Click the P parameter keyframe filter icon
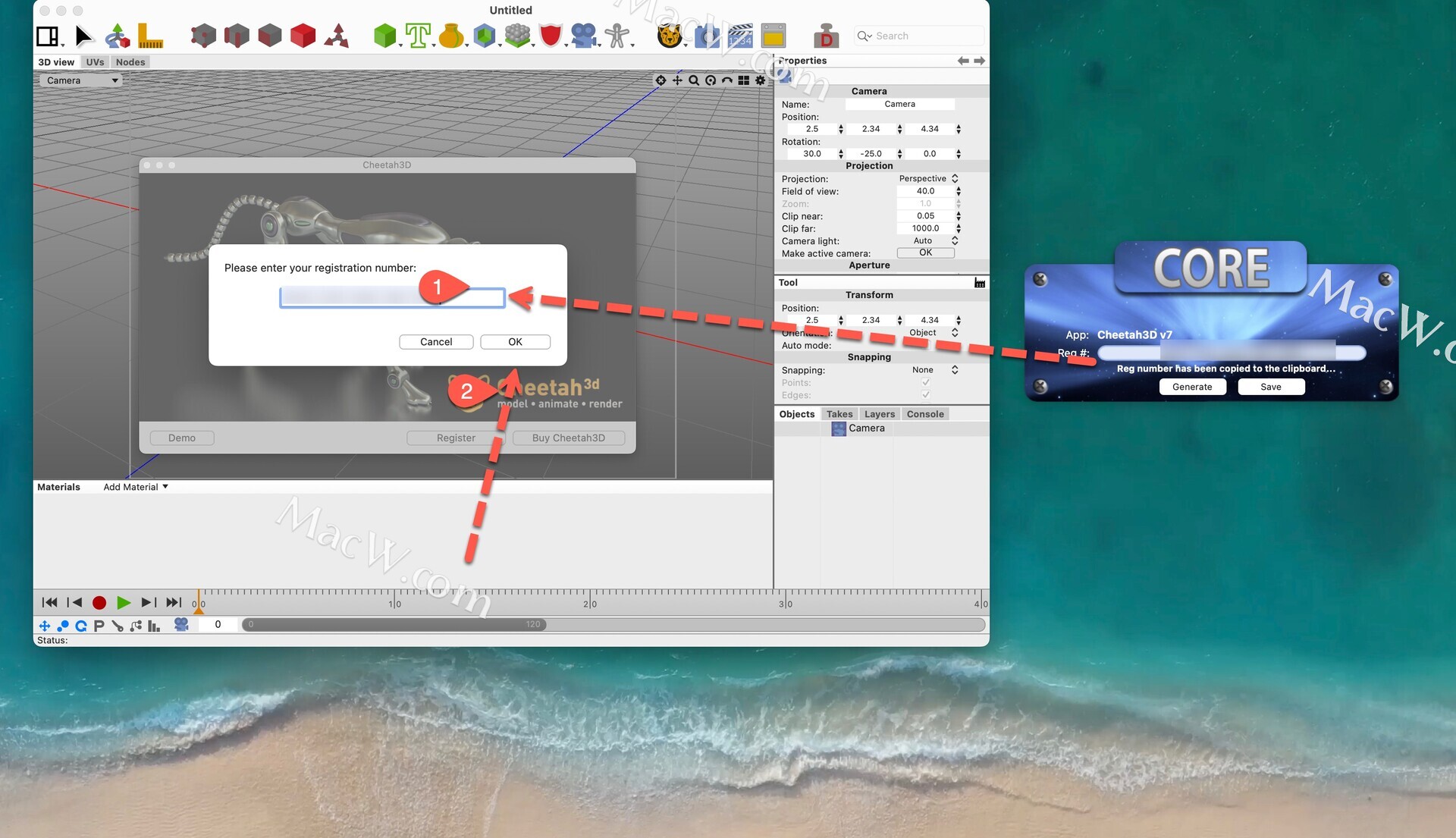The width and height of the screenshot is (1456, 838). click(x=99, y=626)
